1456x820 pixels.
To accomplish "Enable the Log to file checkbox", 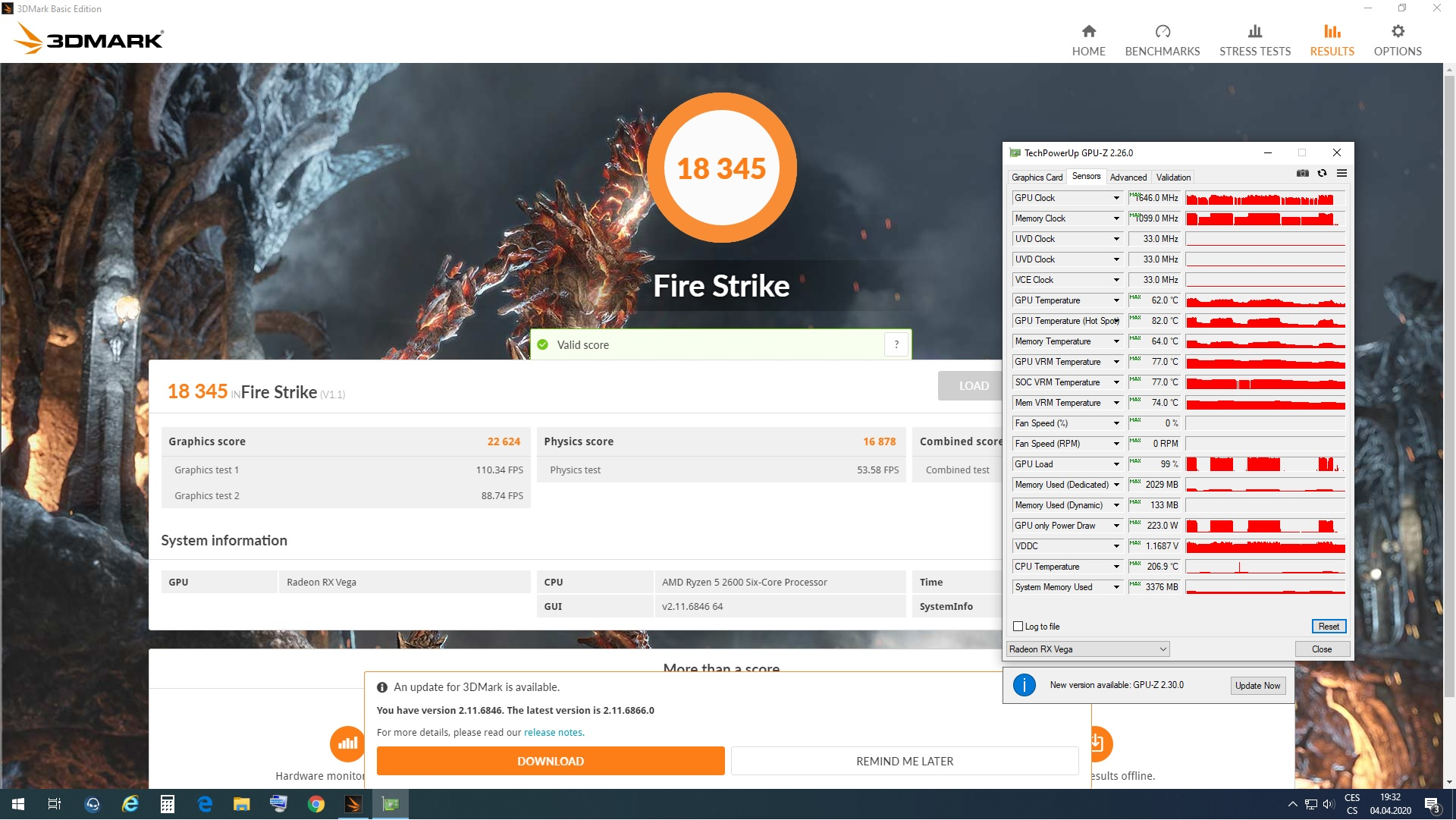I will 1018,627.
